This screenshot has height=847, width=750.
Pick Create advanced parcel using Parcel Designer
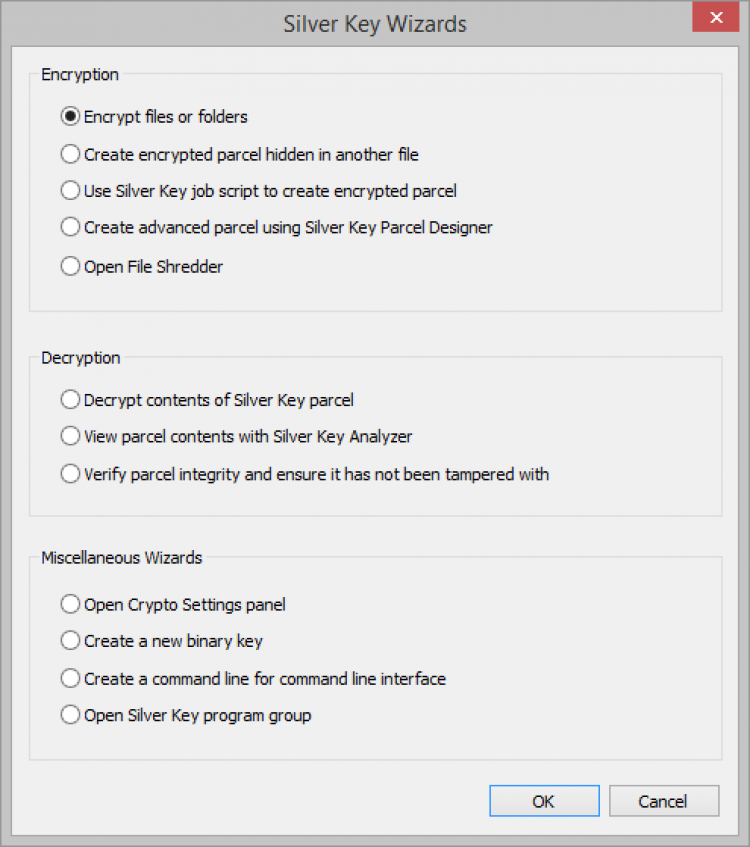coord(70,227)
